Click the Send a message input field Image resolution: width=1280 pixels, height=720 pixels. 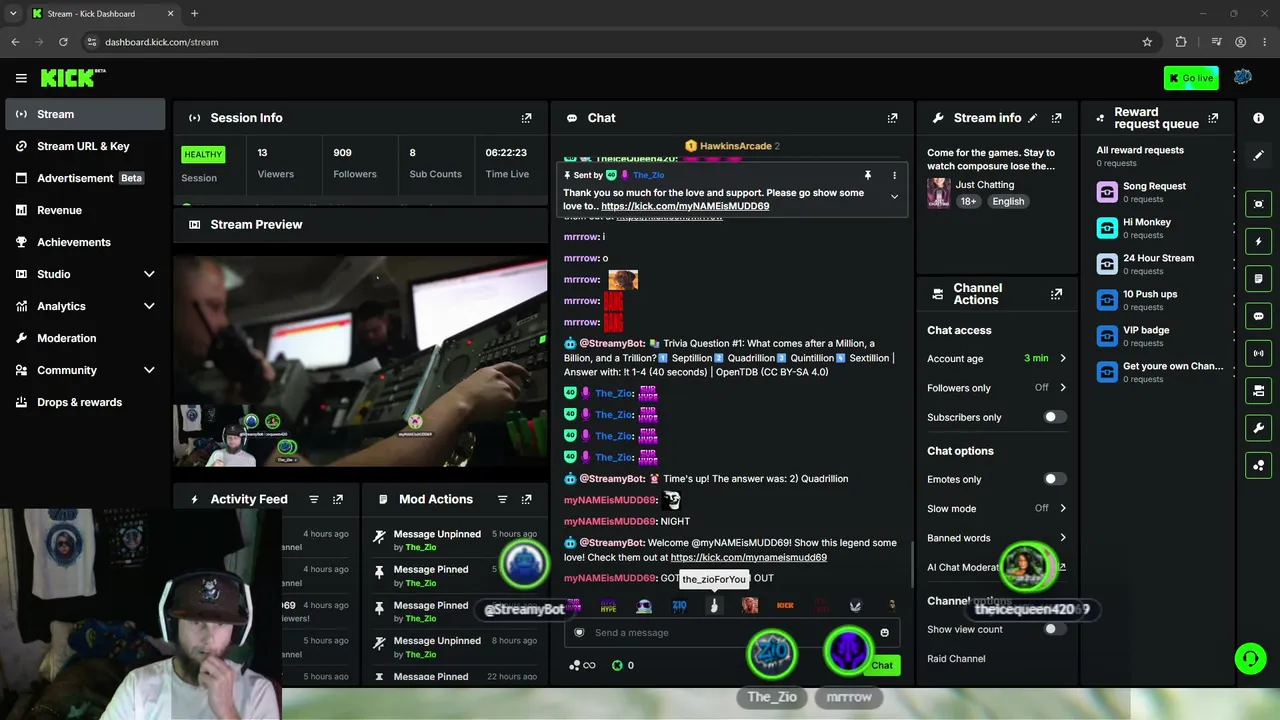point(731,633)
